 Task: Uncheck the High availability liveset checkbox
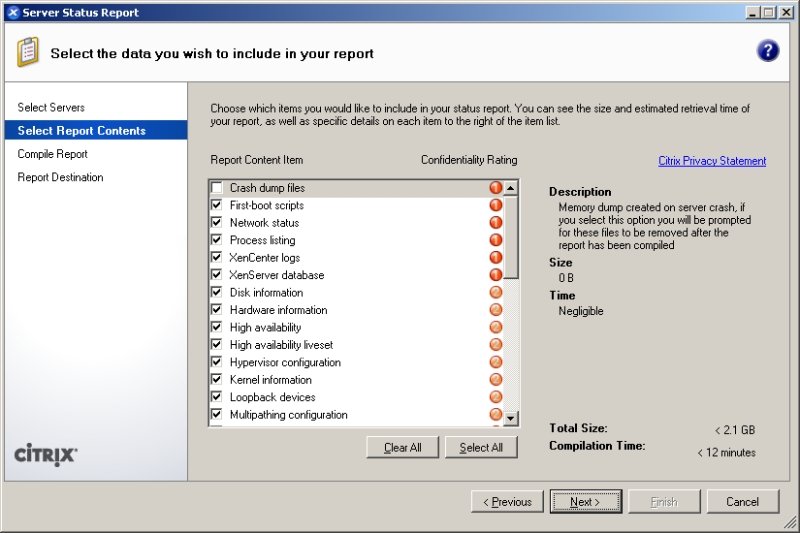[217, 344]
